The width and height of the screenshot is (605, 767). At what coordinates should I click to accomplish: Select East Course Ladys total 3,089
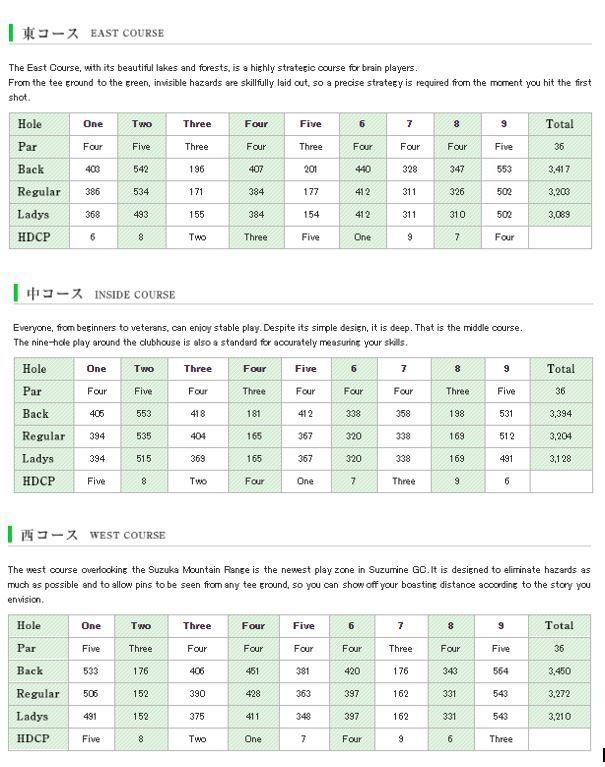pyautogui.click(x=559, y=215)
